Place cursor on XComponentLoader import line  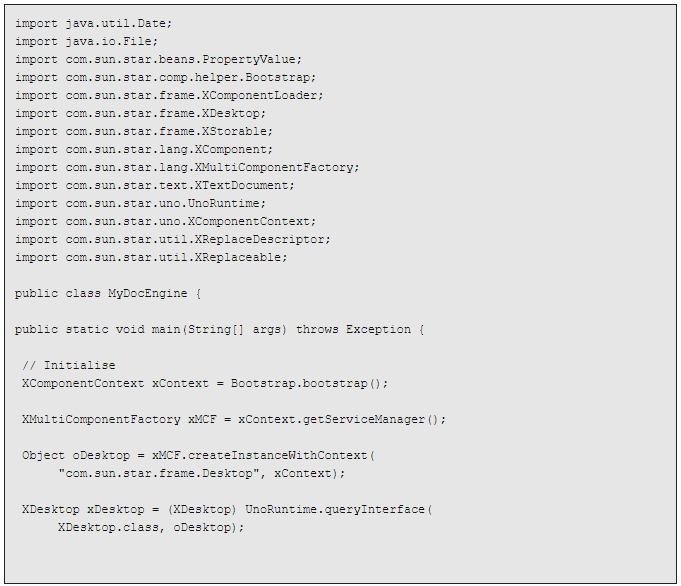pyautogui.click(x=169, y=96)
